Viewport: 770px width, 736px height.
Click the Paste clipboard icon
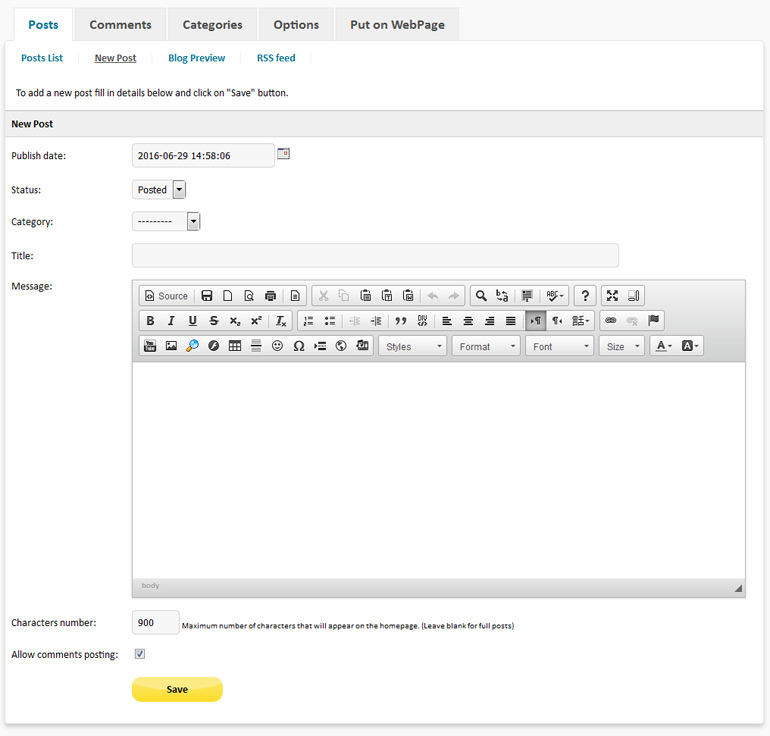click(x=365, y=296)
